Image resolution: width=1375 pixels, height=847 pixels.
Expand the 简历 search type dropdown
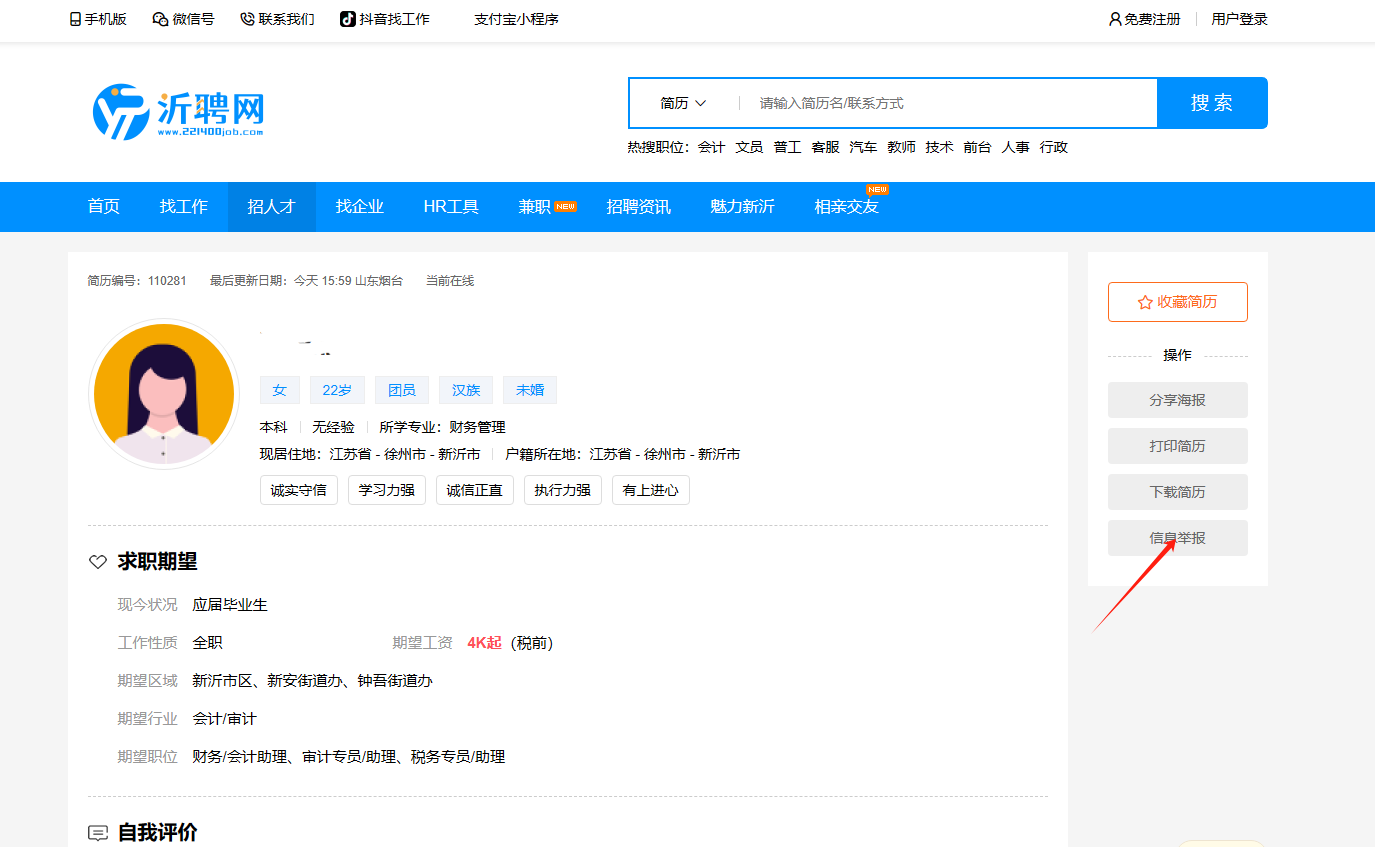pyautogui.click(x=683, y=103)
